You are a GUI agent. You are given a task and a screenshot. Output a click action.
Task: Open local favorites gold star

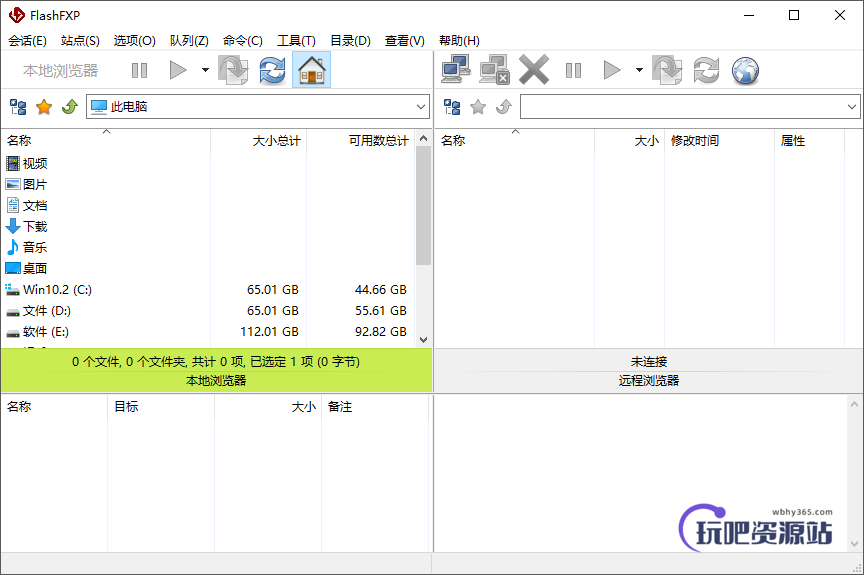tap(44, 107)
